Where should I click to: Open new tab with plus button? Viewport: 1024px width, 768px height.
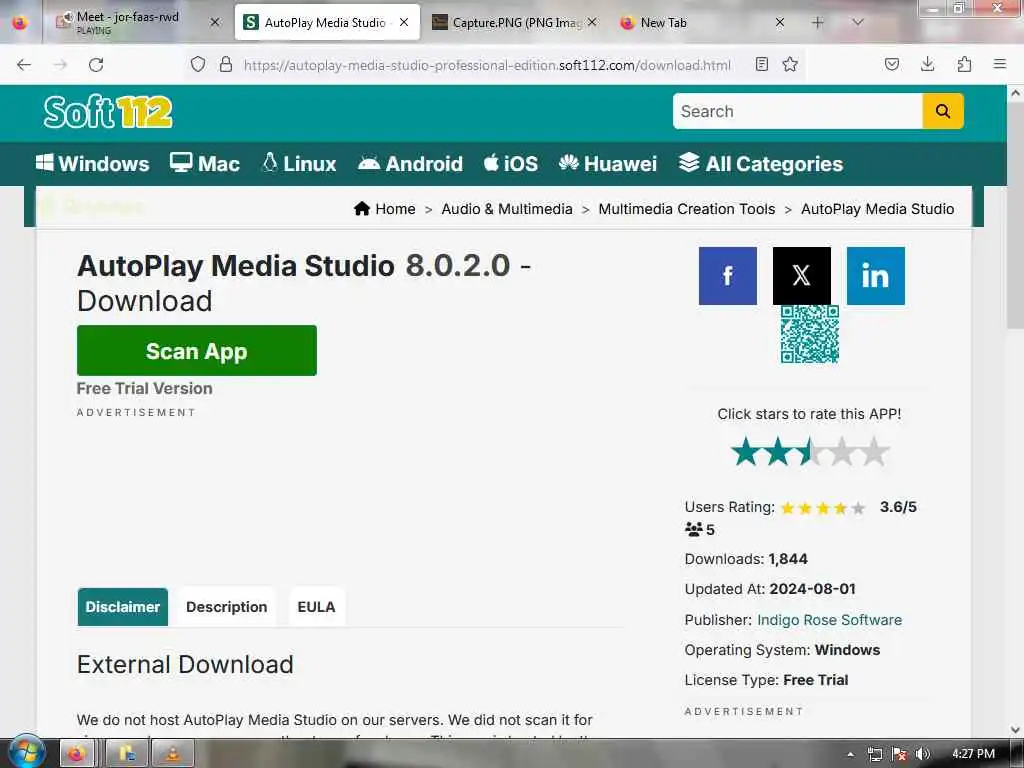click(x=817, y=22)
